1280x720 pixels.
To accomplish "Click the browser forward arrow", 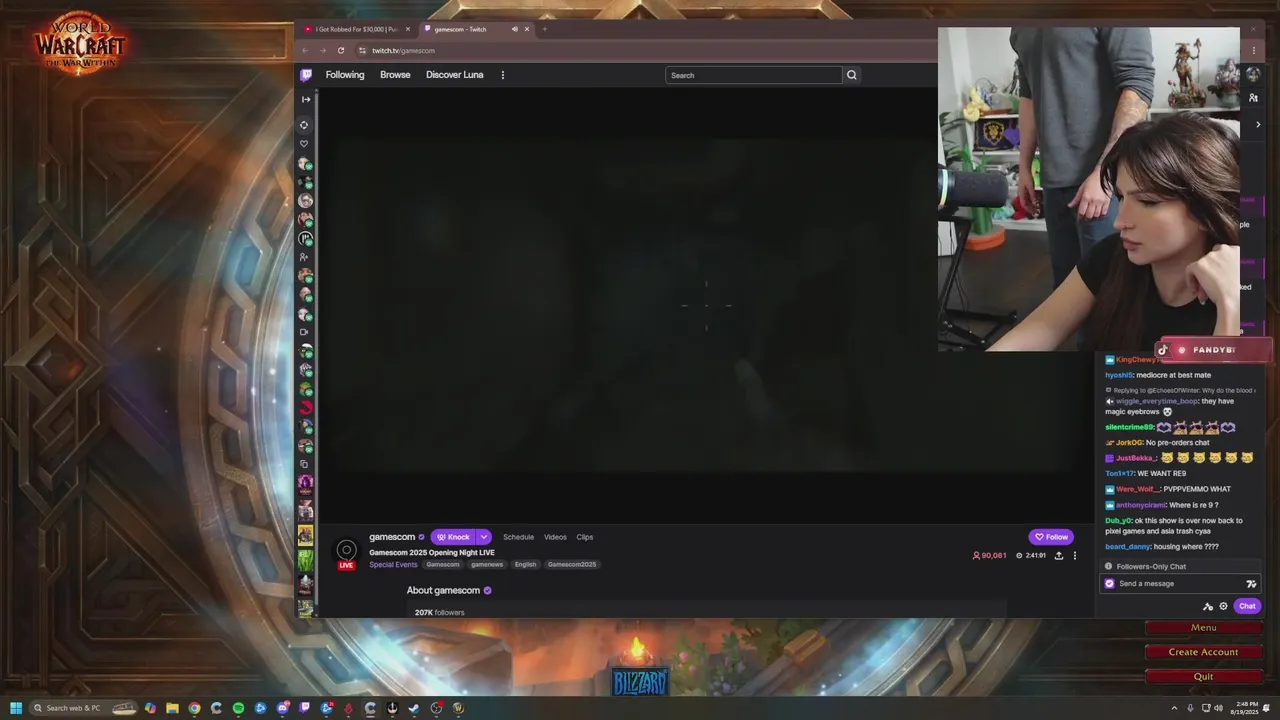I will [x=323, y=50].
